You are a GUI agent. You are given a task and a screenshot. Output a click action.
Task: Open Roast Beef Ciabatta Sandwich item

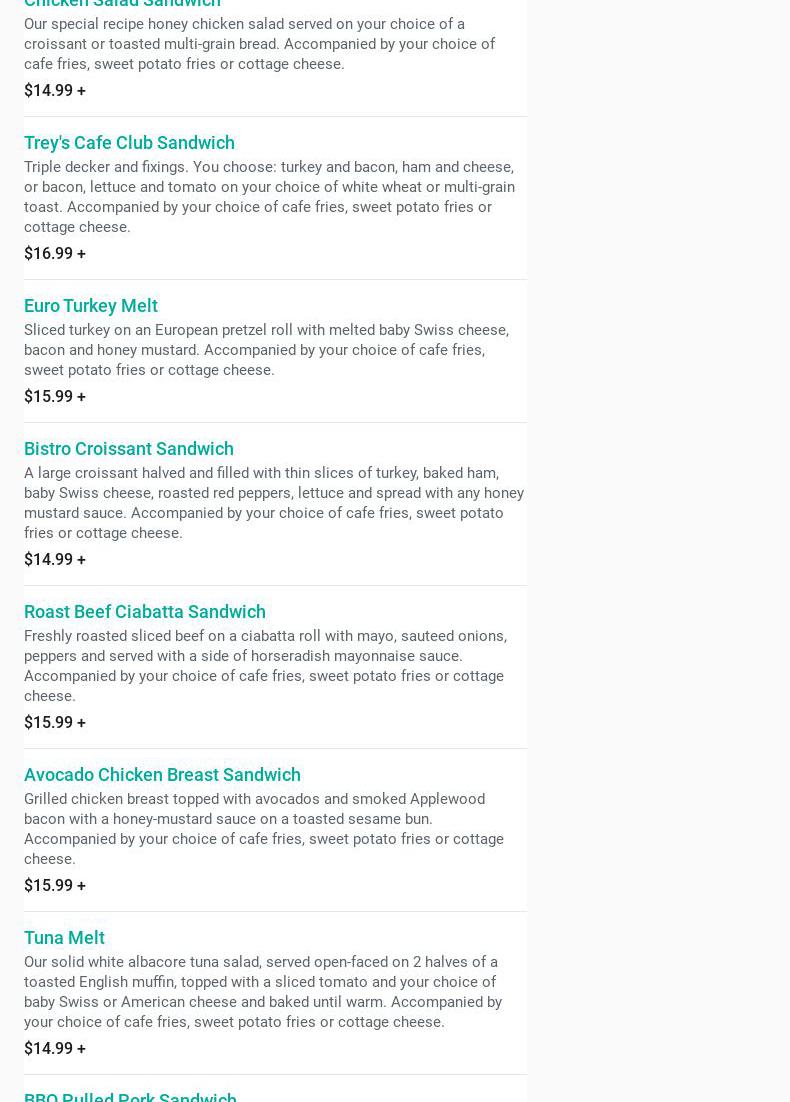coord(145,611)
